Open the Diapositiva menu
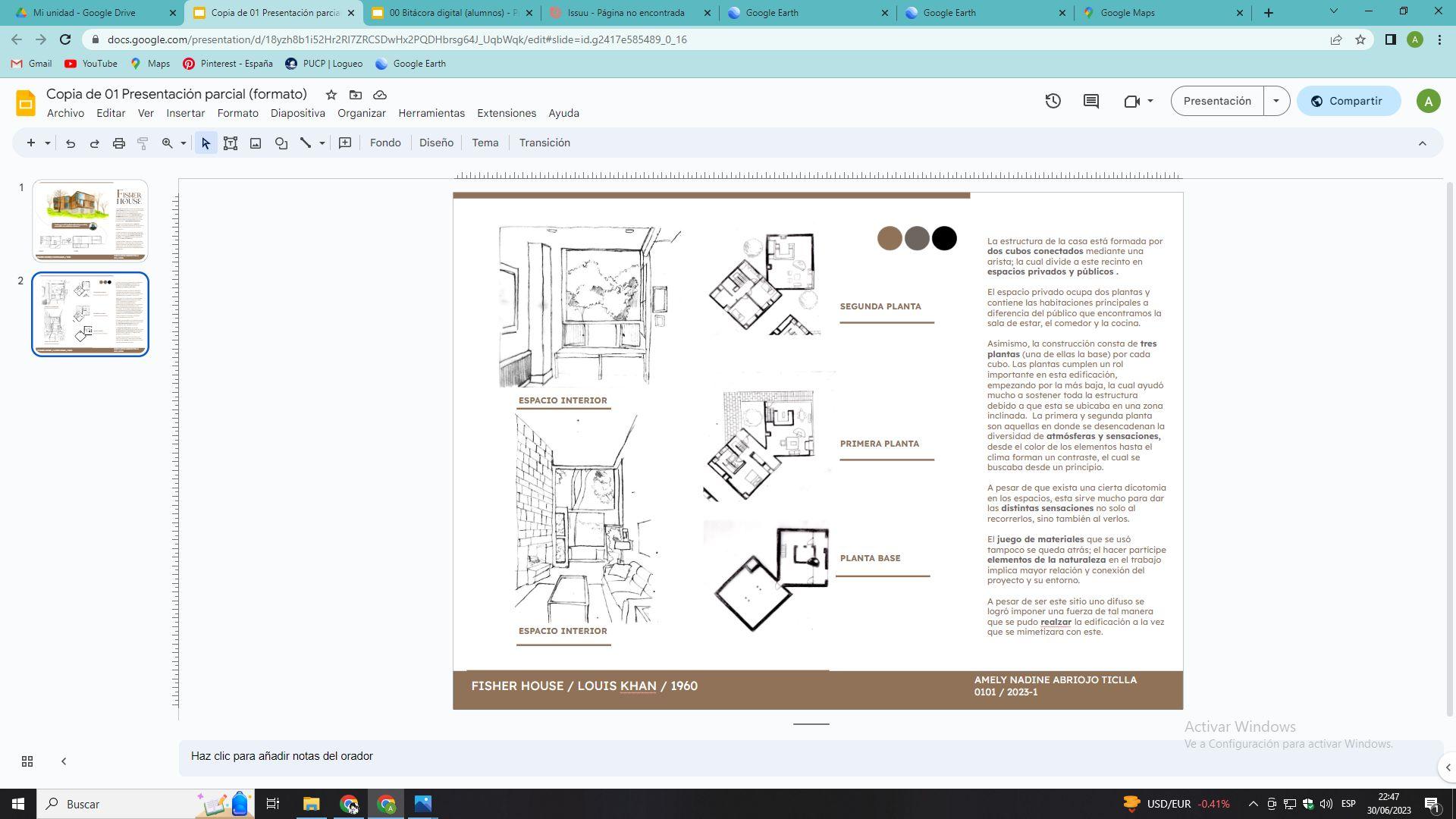The height and width of the screenshot is (819, 1456). click(x=298, y=113)
